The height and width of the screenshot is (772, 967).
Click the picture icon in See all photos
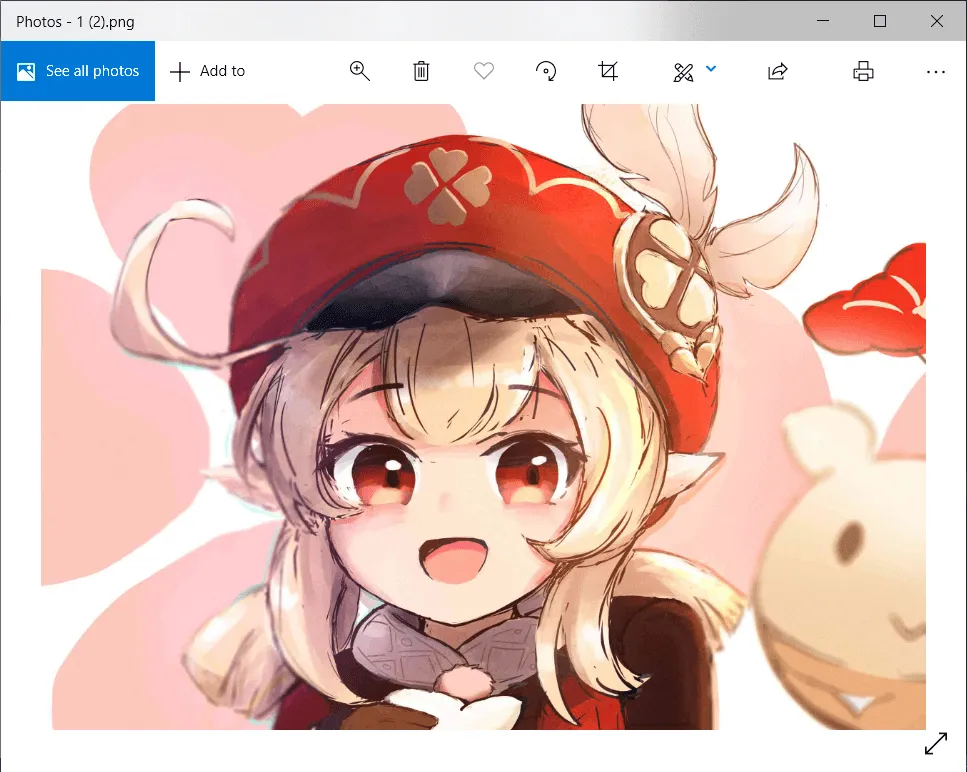[x=27, y=71]
